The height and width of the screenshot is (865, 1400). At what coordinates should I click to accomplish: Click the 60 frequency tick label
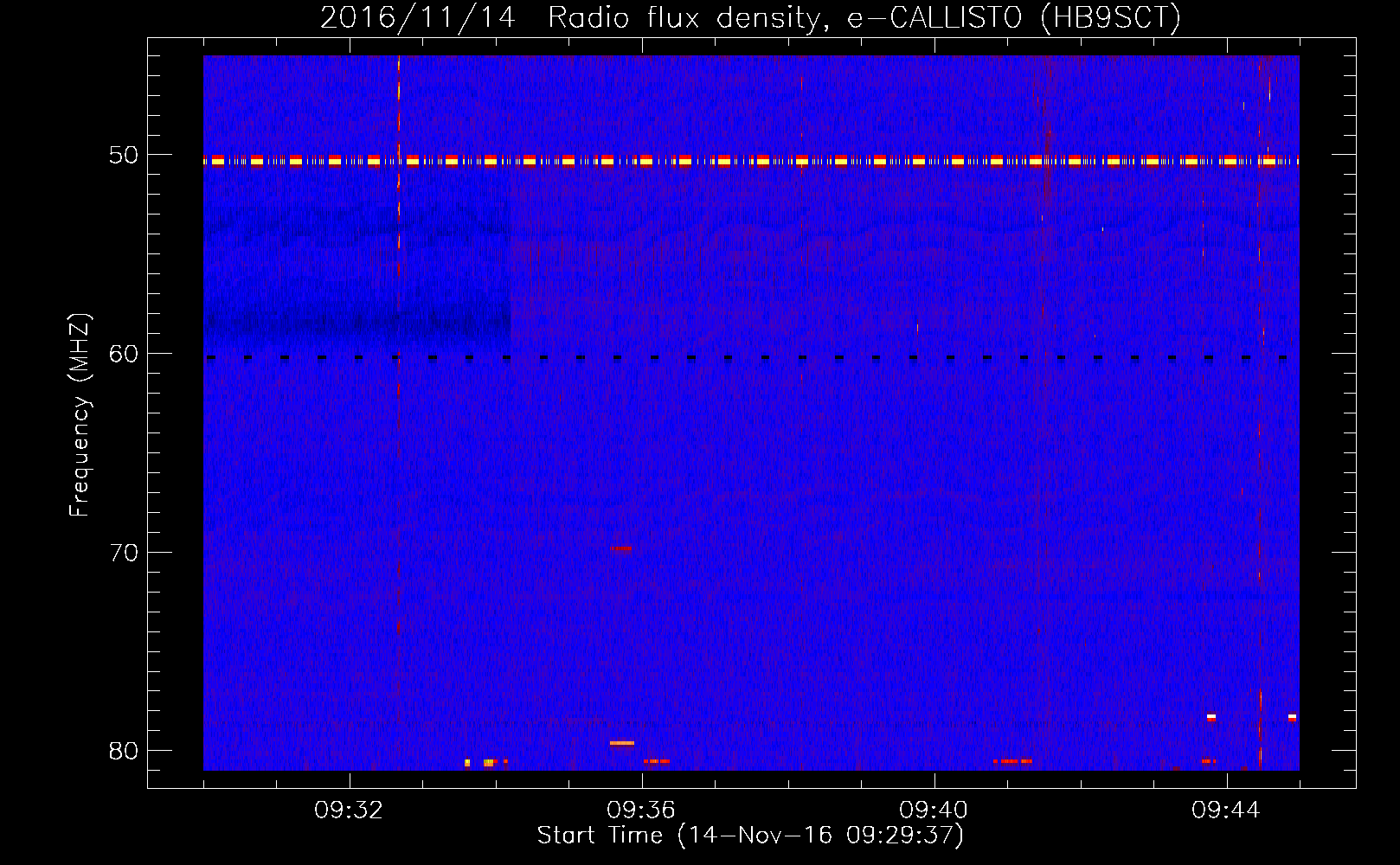pos(124,354)
